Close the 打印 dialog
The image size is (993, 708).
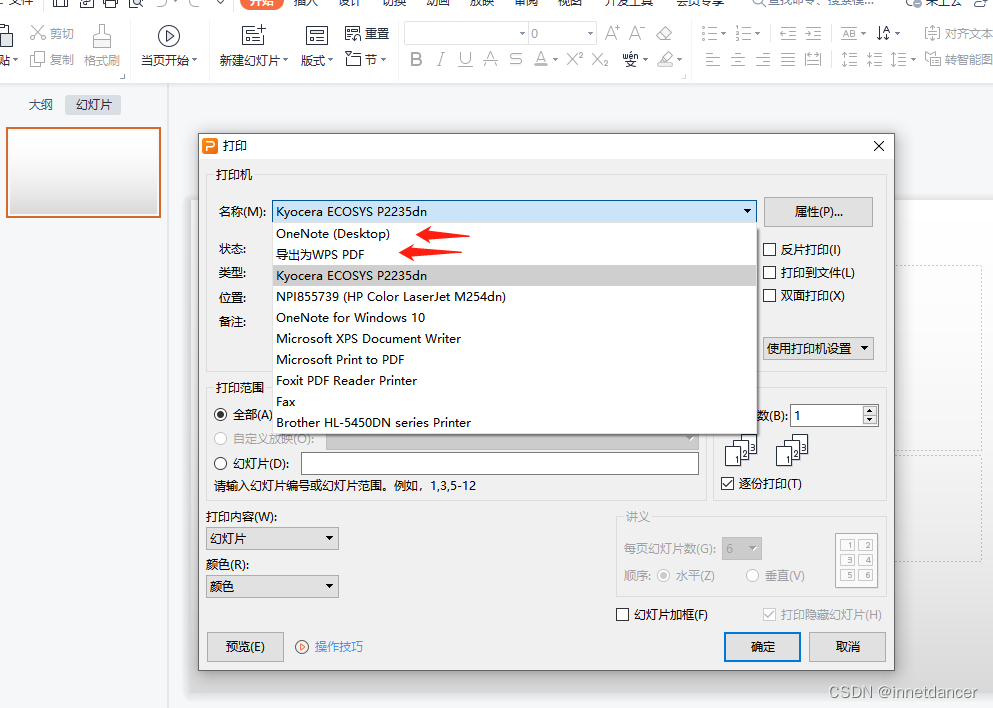[x=878, y=146]
